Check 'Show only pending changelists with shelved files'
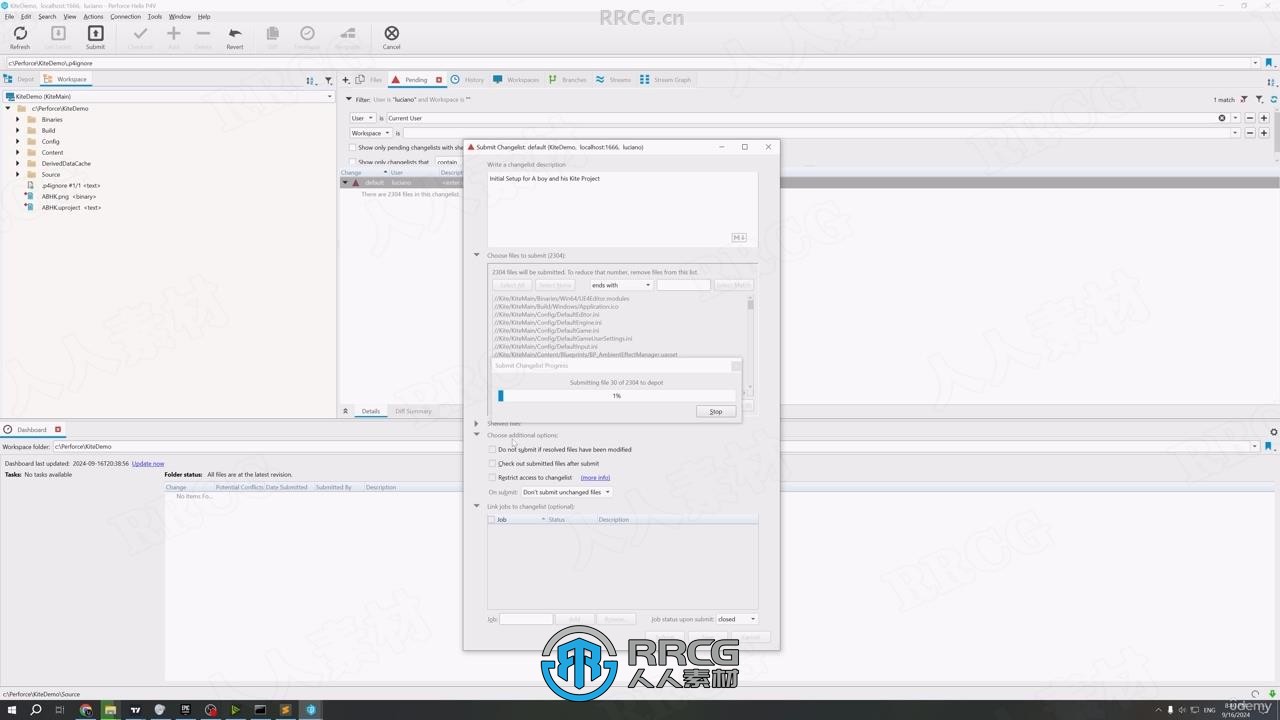This screenshot has height=720, width=1280. point(352,148)
